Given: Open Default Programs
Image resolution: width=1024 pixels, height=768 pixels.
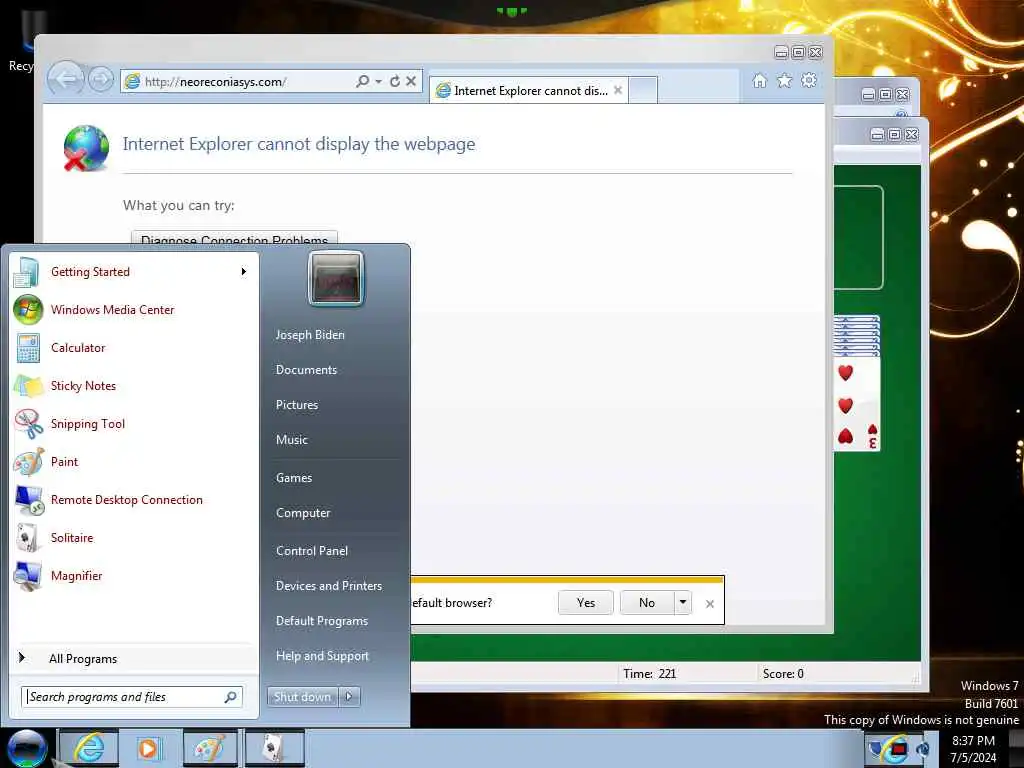Looking at the screenshot, I should pyautogui.click(x=322, y=621).
